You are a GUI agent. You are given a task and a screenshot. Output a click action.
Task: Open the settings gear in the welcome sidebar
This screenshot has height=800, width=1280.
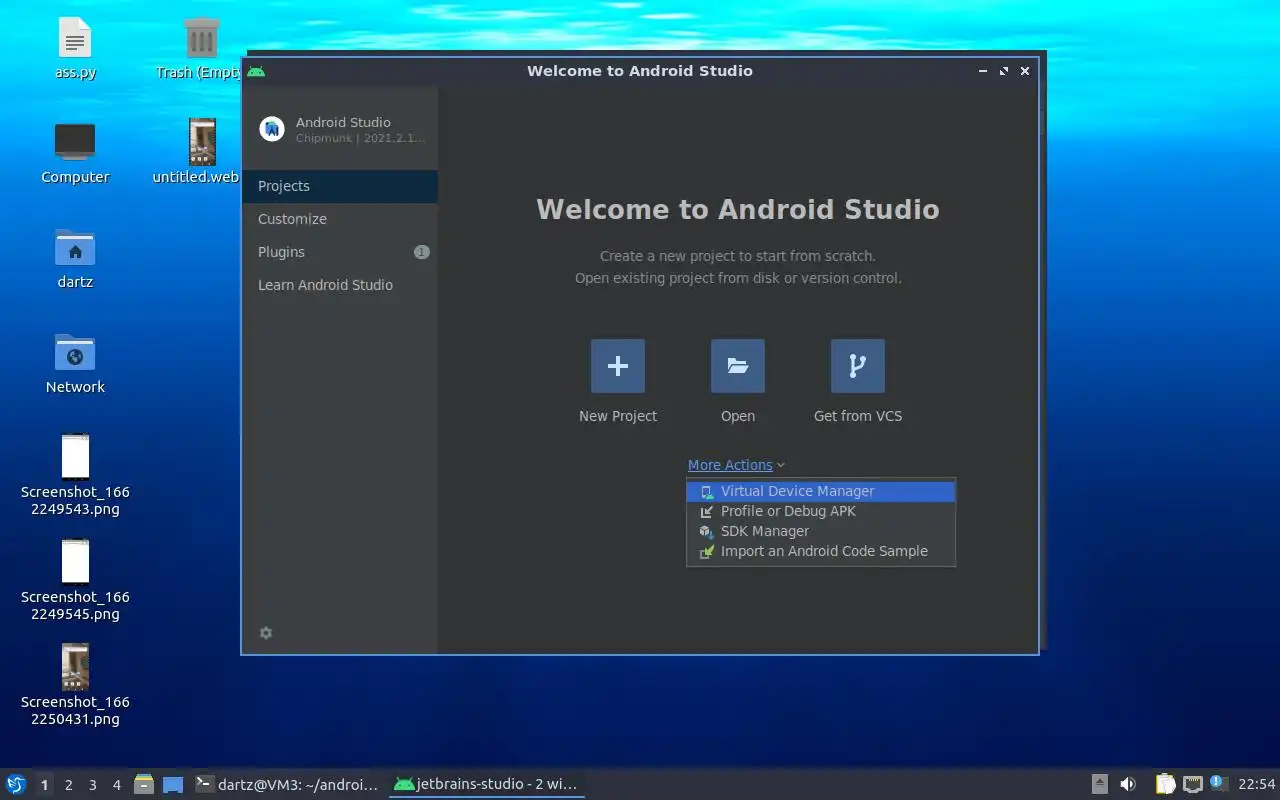coord(266,633)
